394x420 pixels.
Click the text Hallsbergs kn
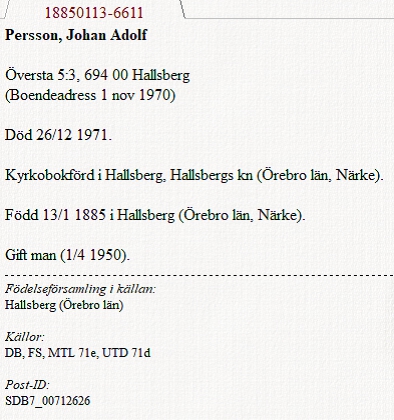pyautogui.click(x=211, y=175)
